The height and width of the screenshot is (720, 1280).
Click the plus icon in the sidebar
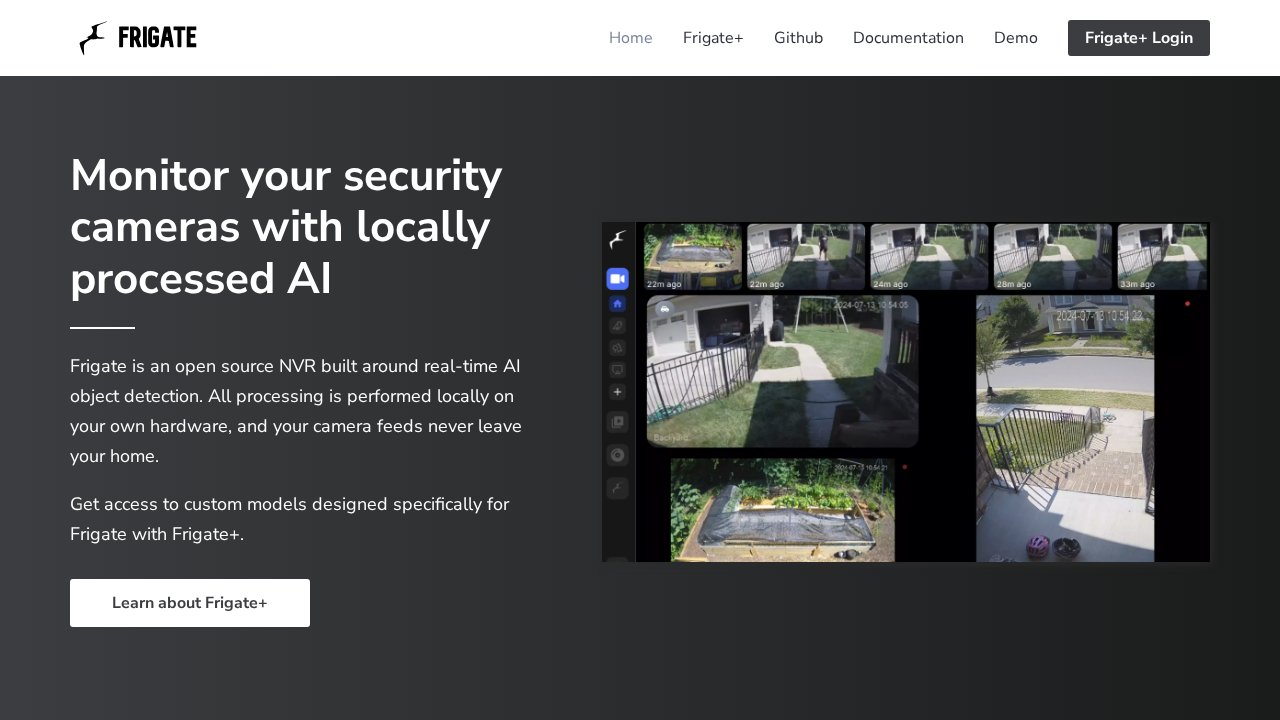coord(617,392)
